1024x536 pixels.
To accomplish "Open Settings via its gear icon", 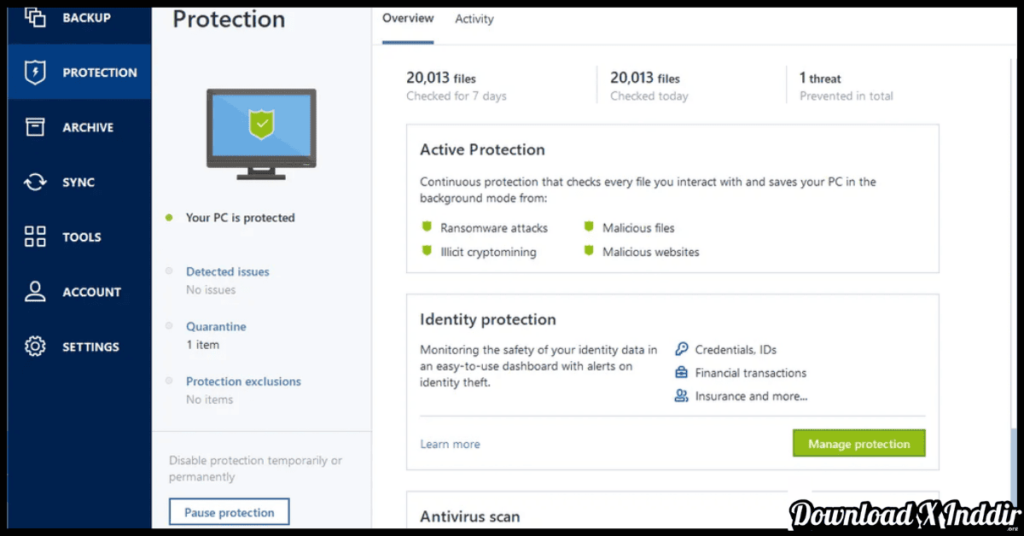I will [35, 346].
